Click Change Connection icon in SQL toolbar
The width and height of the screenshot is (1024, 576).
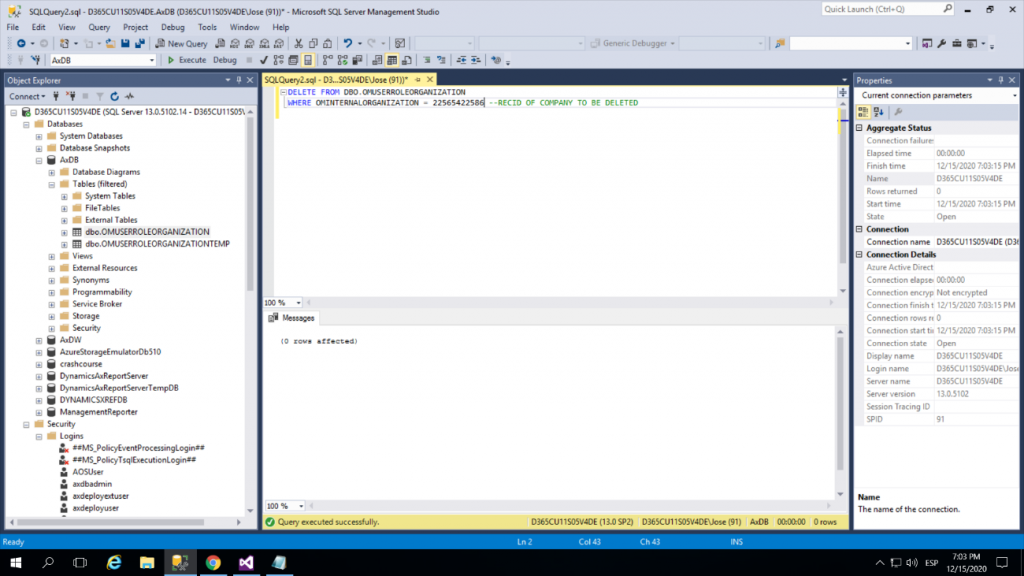[x=35, y=60]
